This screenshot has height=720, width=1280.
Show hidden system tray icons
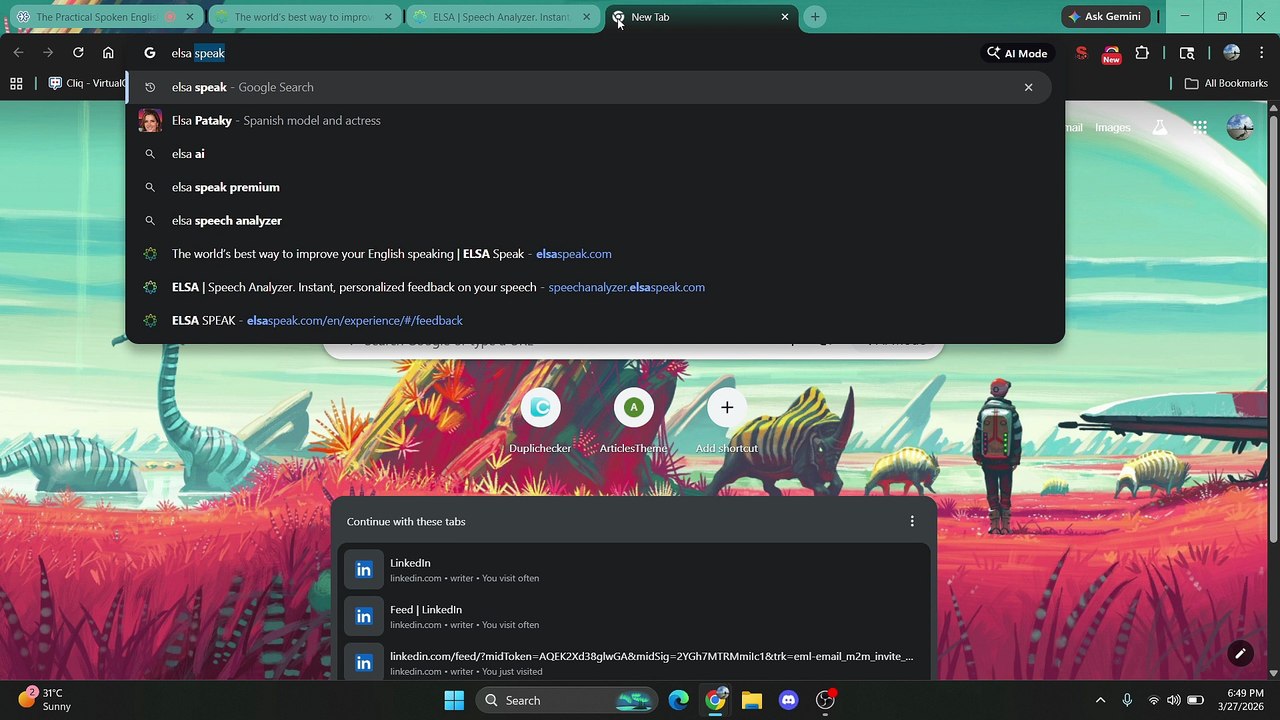pos(1100,700)
